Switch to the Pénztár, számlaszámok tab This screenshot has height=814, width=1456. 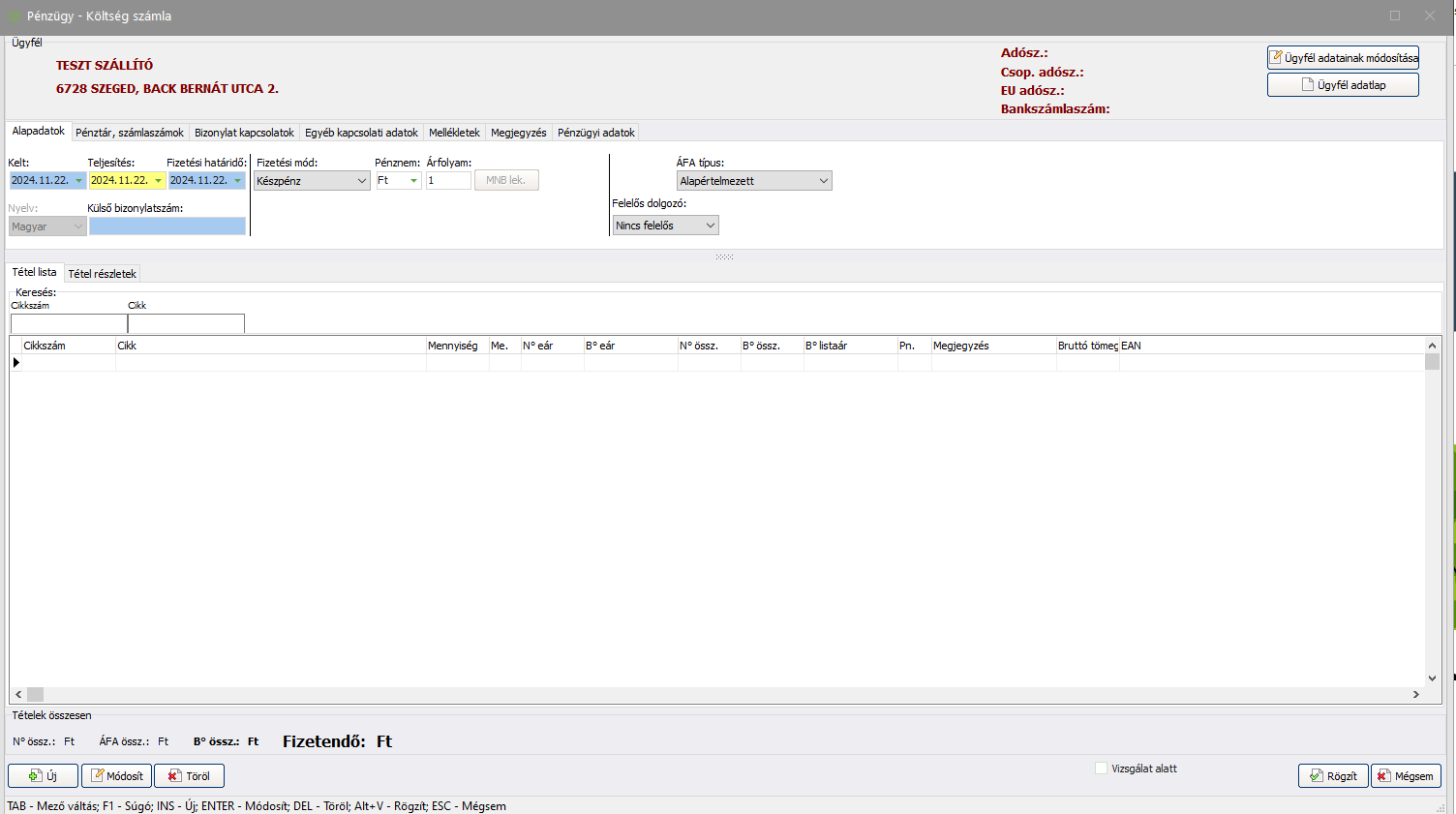click(x=130, y=133)
